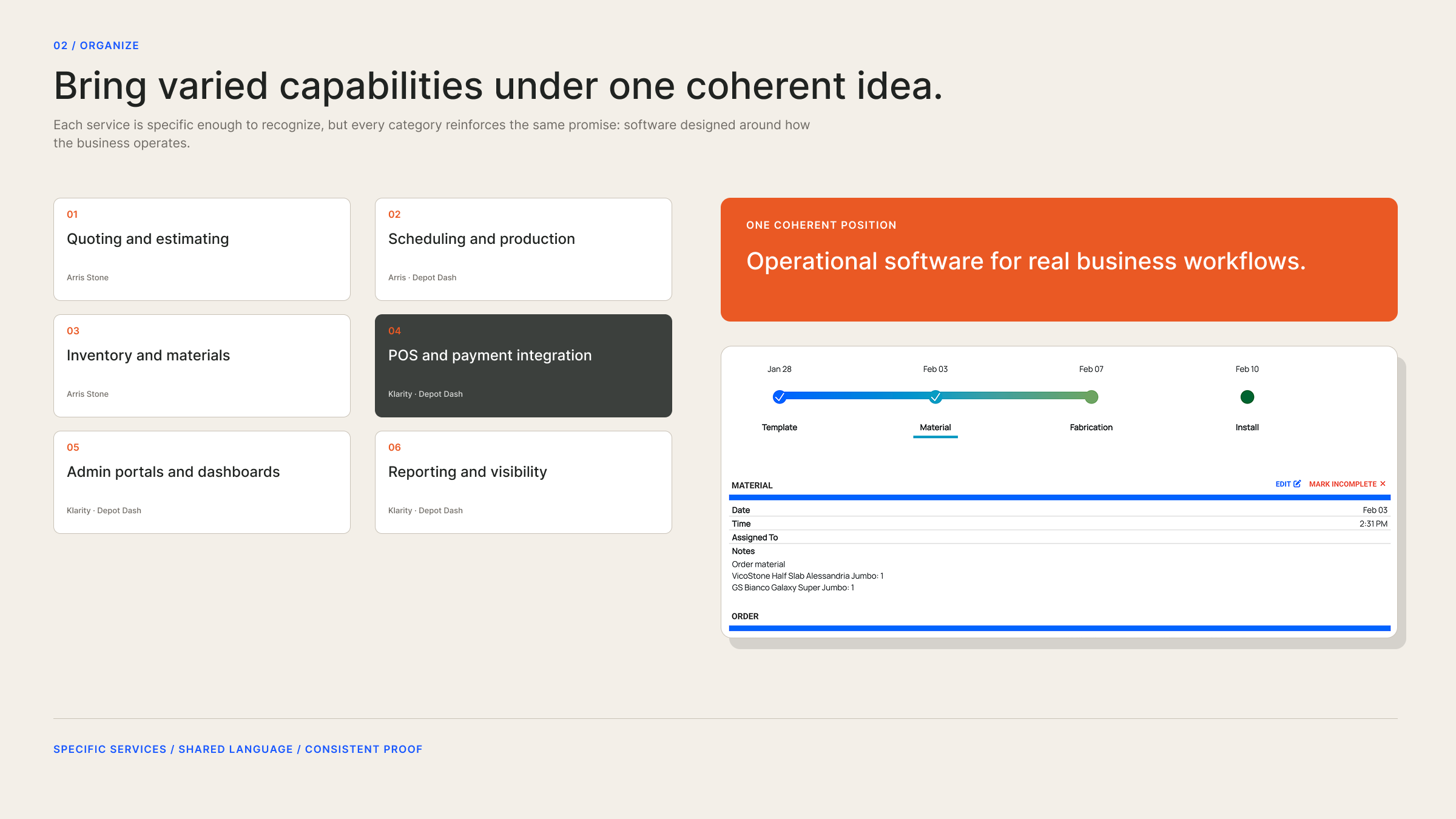1456x819 pixels.
Task: Click the Feb 03 timeline date label
Action: point(935,369)
